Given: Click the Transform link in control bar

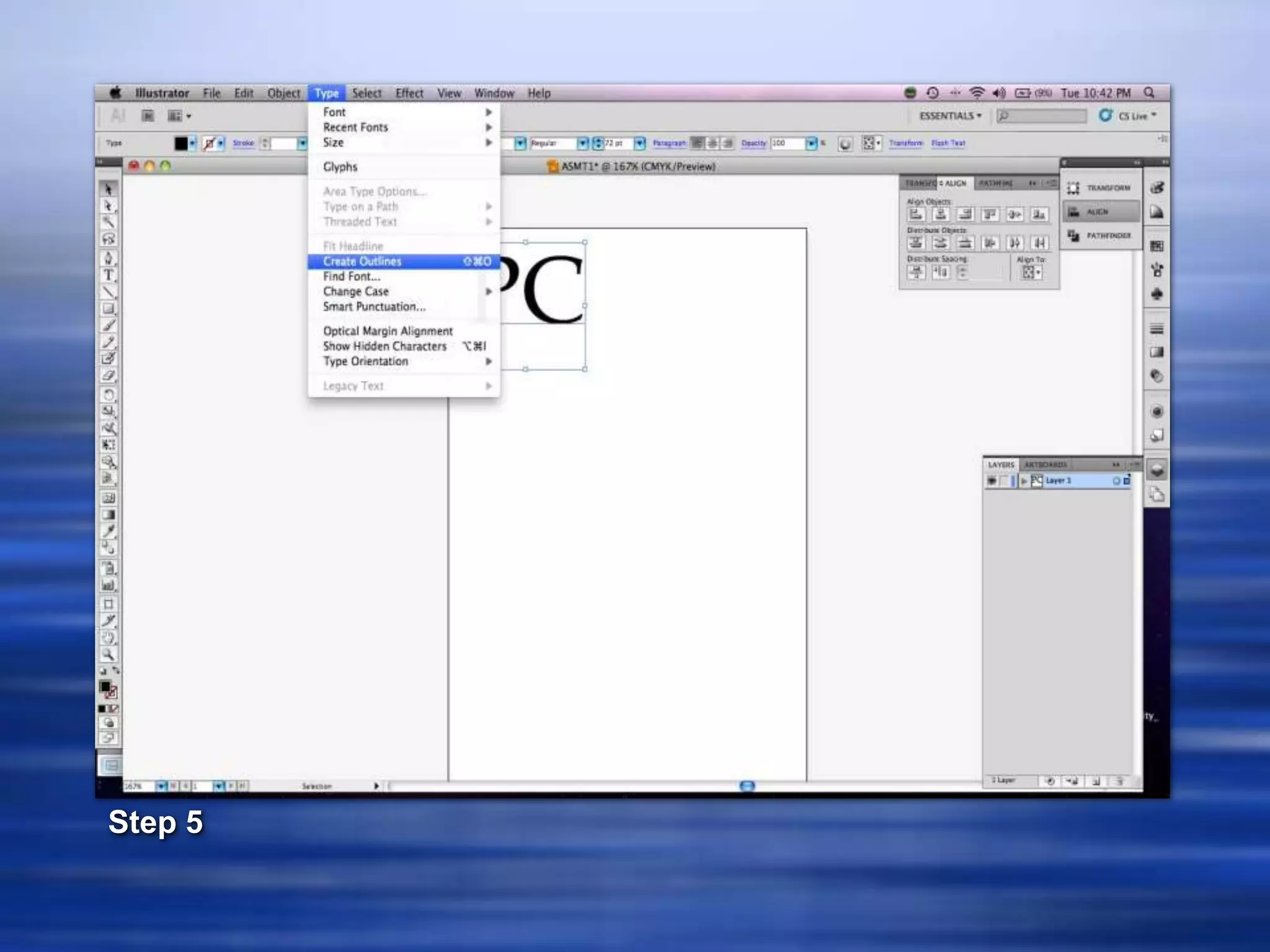Looking at the screenshot, I should 905,143.
